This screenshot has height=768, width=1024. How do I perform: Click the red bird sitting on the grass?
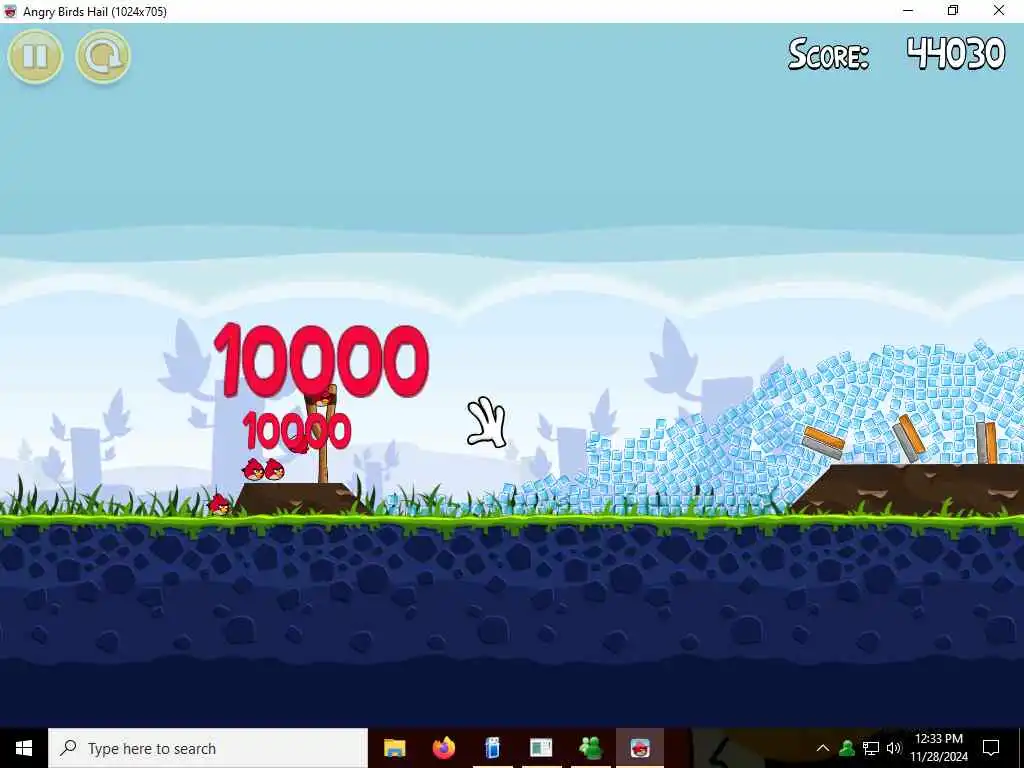click(x=219, y=504)
